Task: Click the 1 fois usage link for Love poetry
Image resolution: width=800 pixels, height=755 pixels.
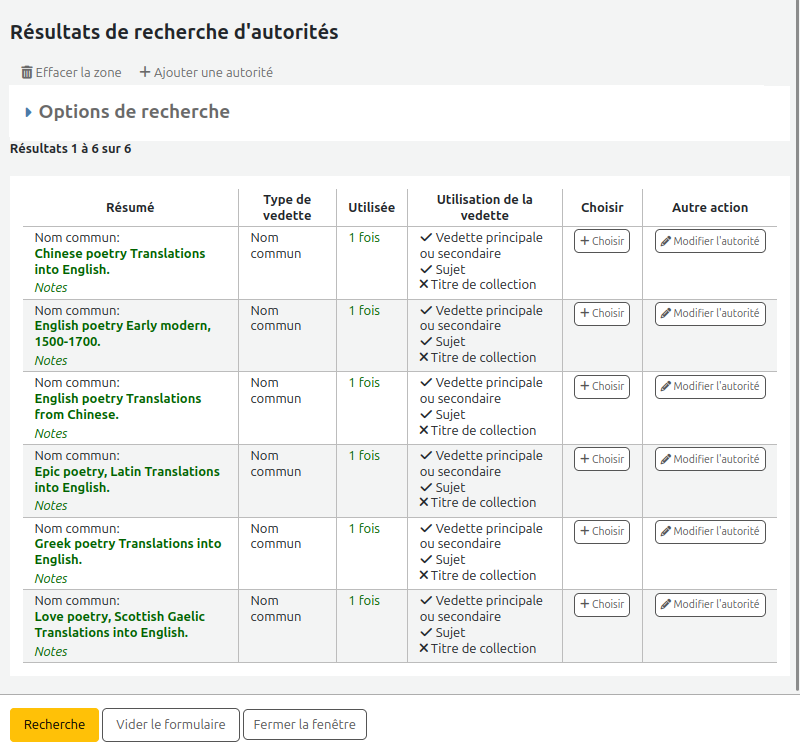Action: (364, 601)
